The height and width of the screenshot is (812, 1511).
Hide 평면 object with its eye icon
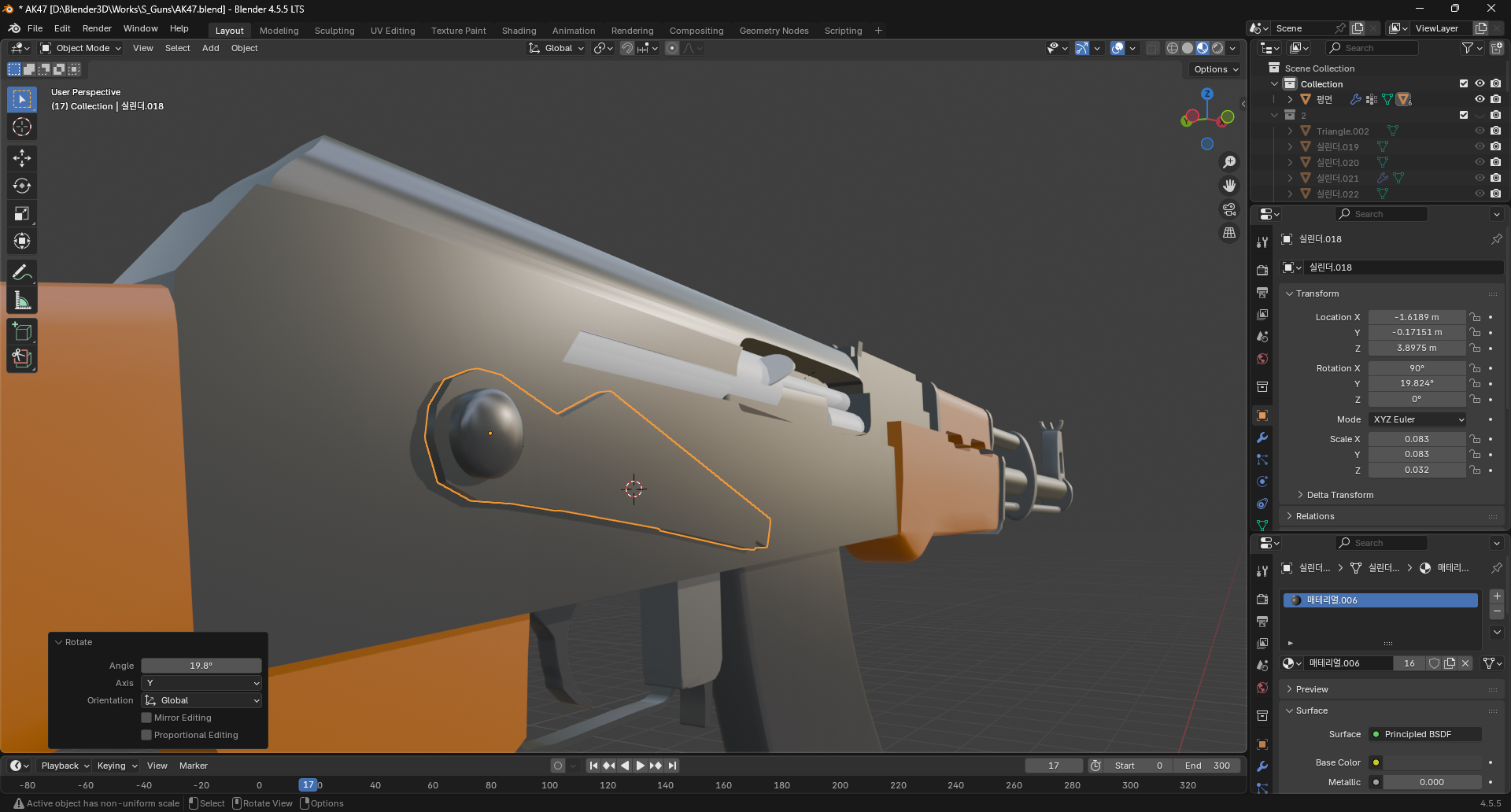coord(1480,99)
